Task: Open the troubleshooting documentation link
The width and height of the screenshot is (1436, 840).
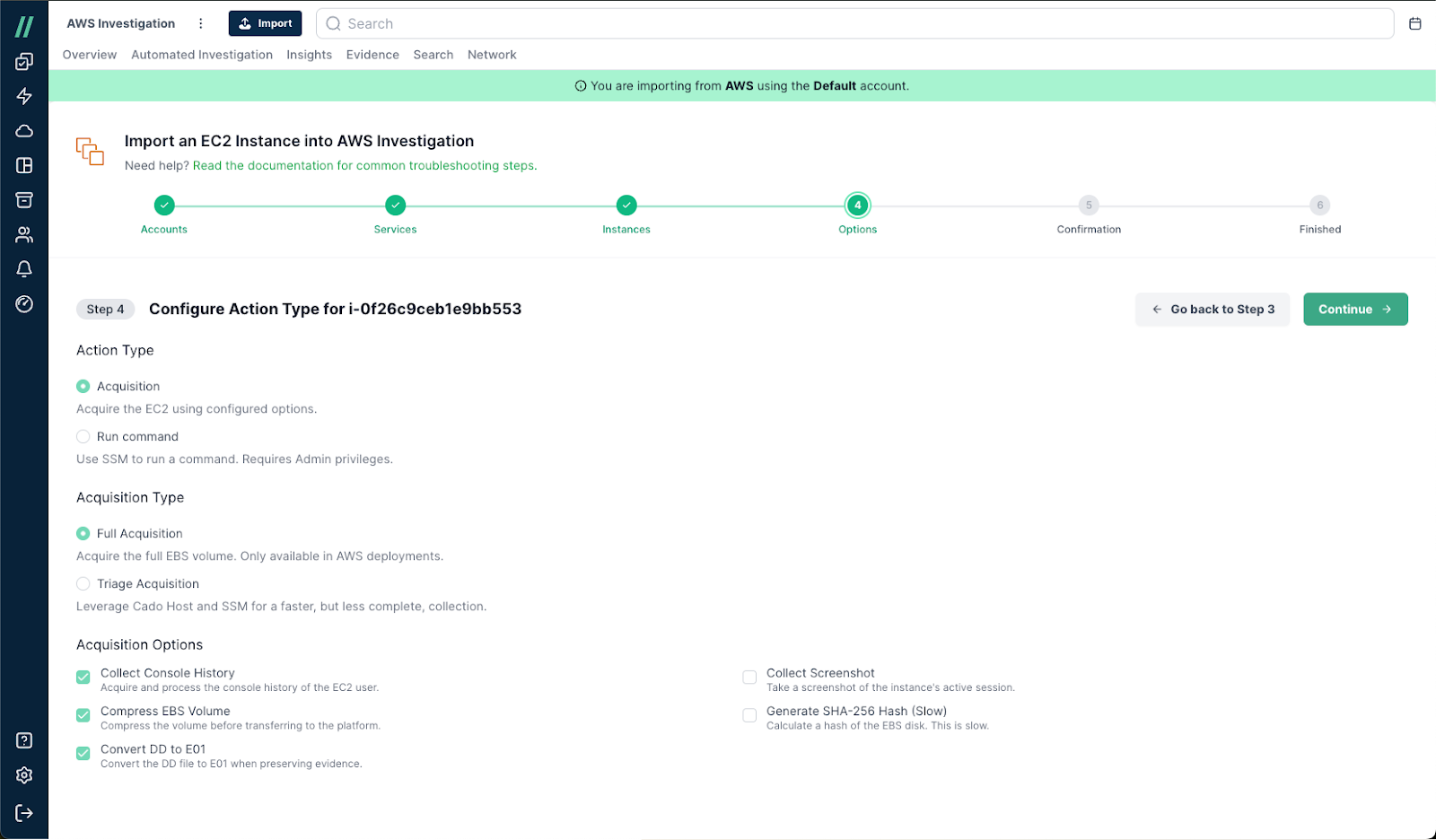Action: (x=364, y=166)
